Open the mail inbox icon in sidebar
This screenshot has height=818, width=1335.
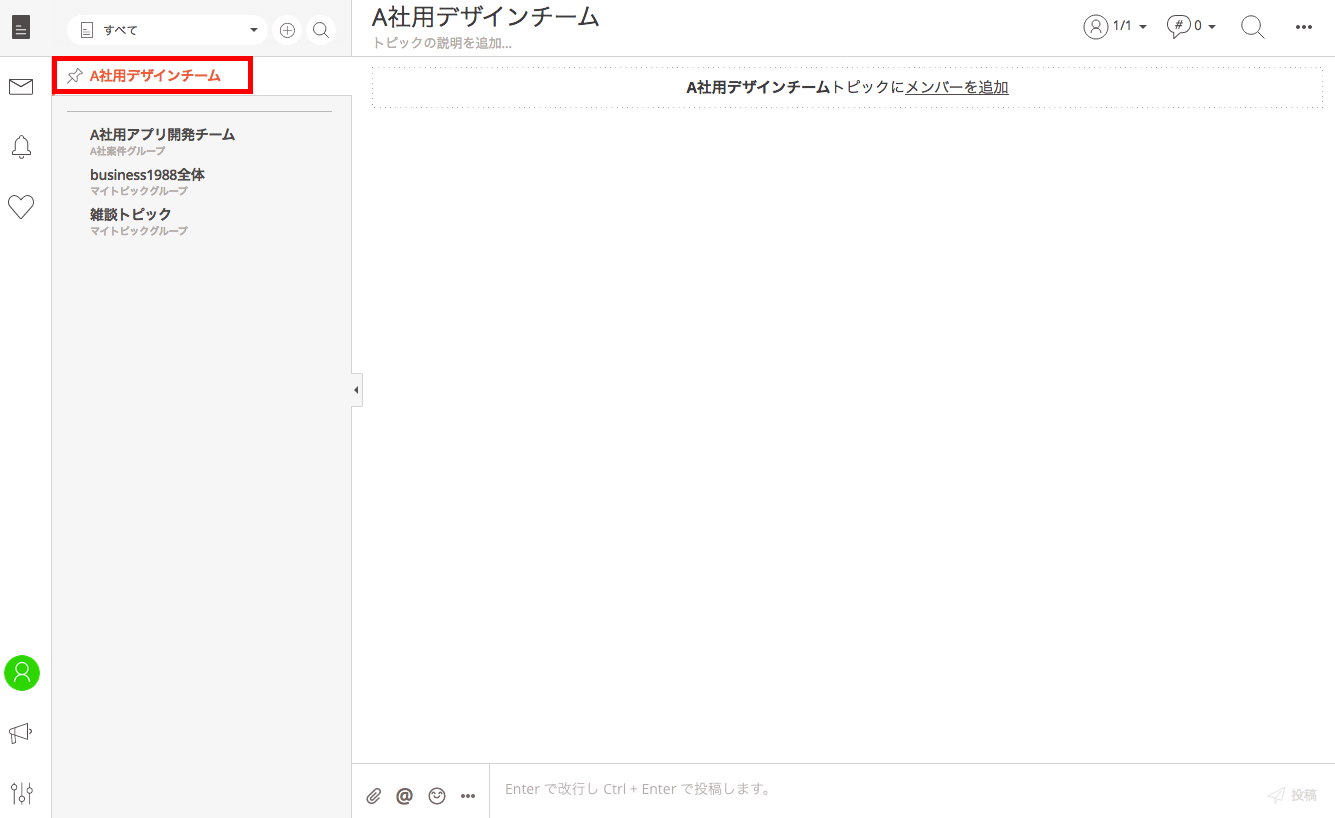click(x=21, y=87)
